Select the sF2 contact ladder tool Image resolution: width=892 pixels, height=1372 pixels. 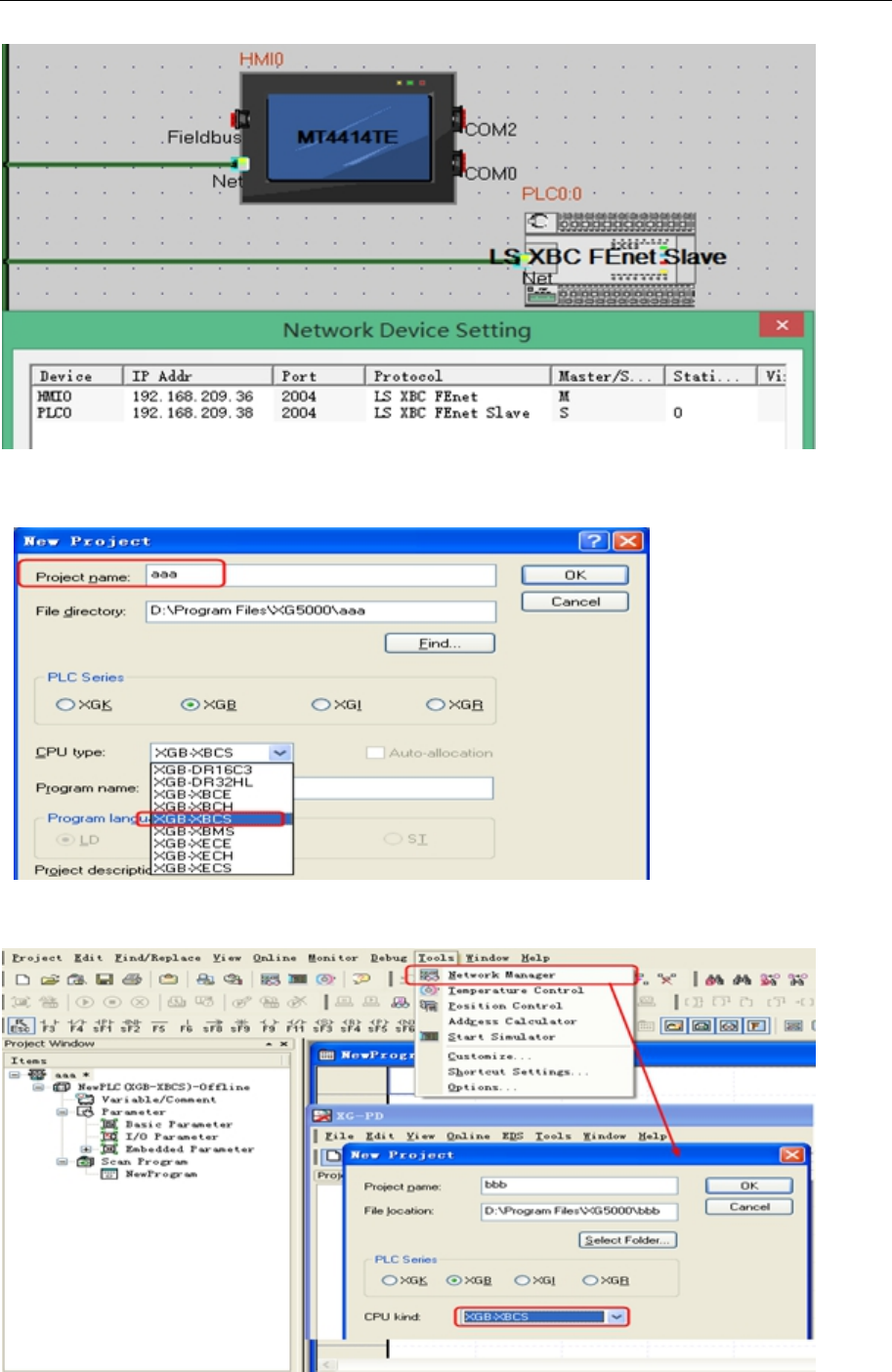[129, 1025]
